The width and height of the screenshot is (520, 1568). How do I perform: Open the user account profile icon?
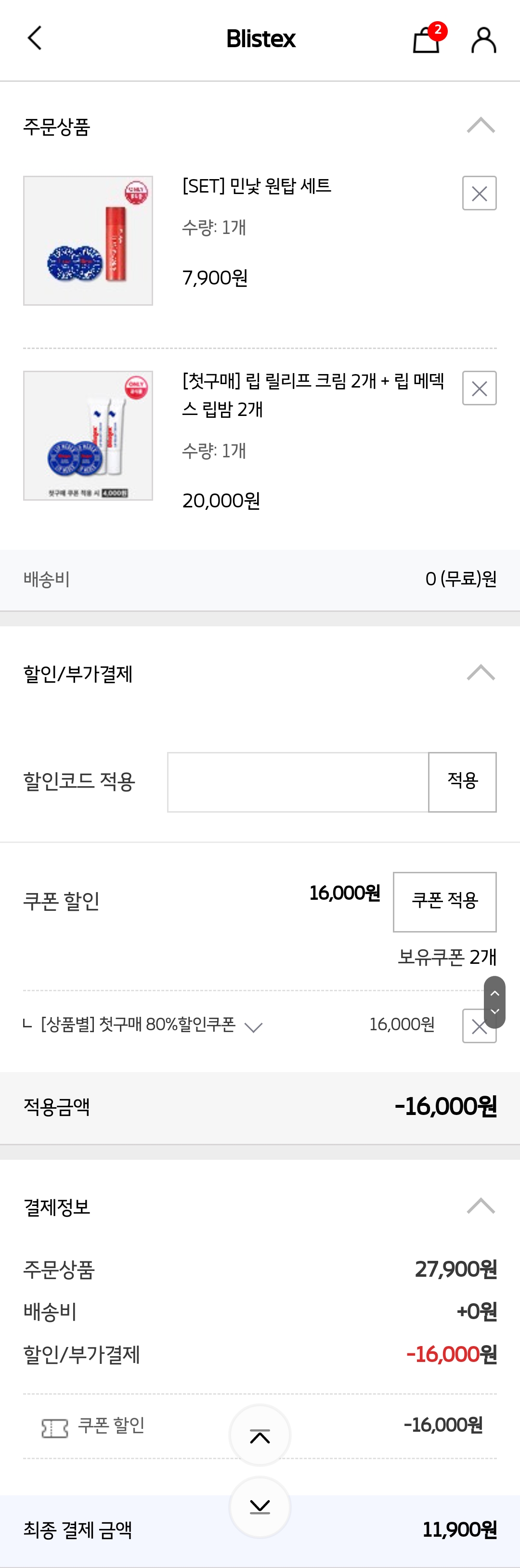pyautogui.click(x=483, y=40)
